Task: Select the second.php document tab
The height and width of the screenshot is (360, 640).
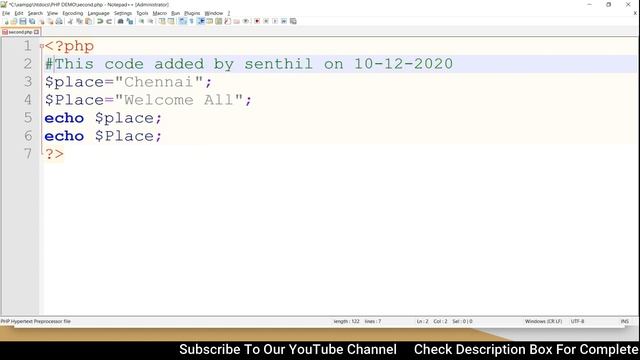Action: pos(20,32)
